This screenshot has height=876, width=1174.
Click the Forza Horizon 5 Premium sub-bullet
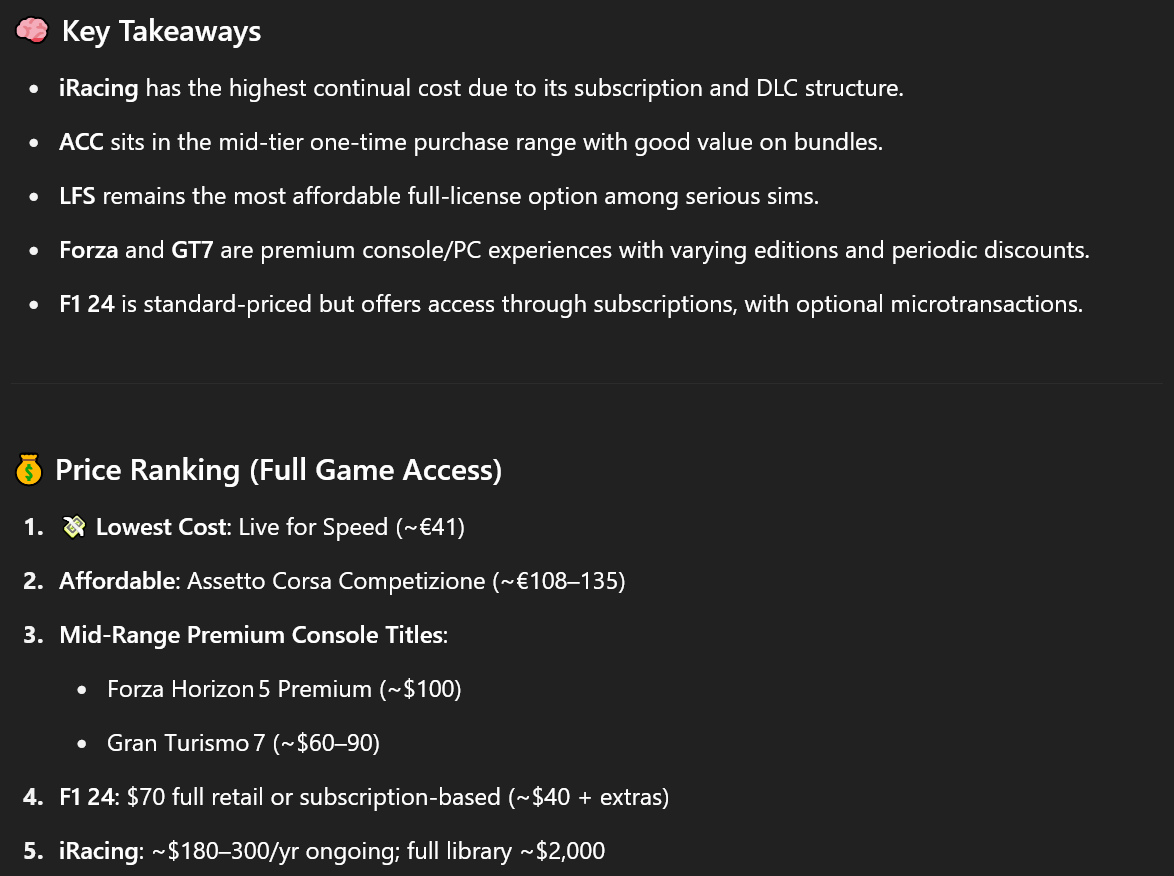284,689
